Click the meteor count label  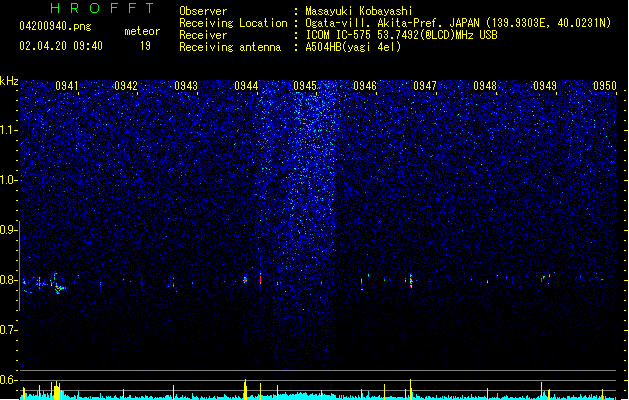(x=142, y=31)
